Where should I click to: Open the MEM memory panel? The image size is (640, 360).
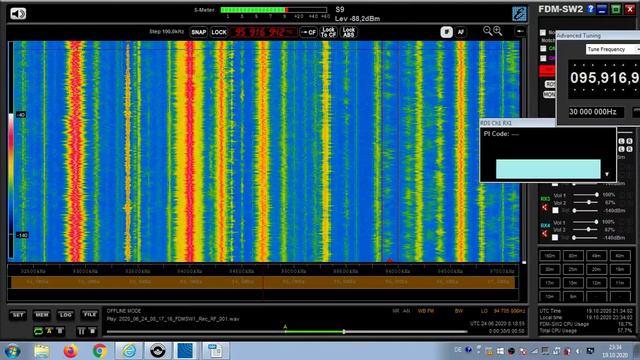point(42,315)
